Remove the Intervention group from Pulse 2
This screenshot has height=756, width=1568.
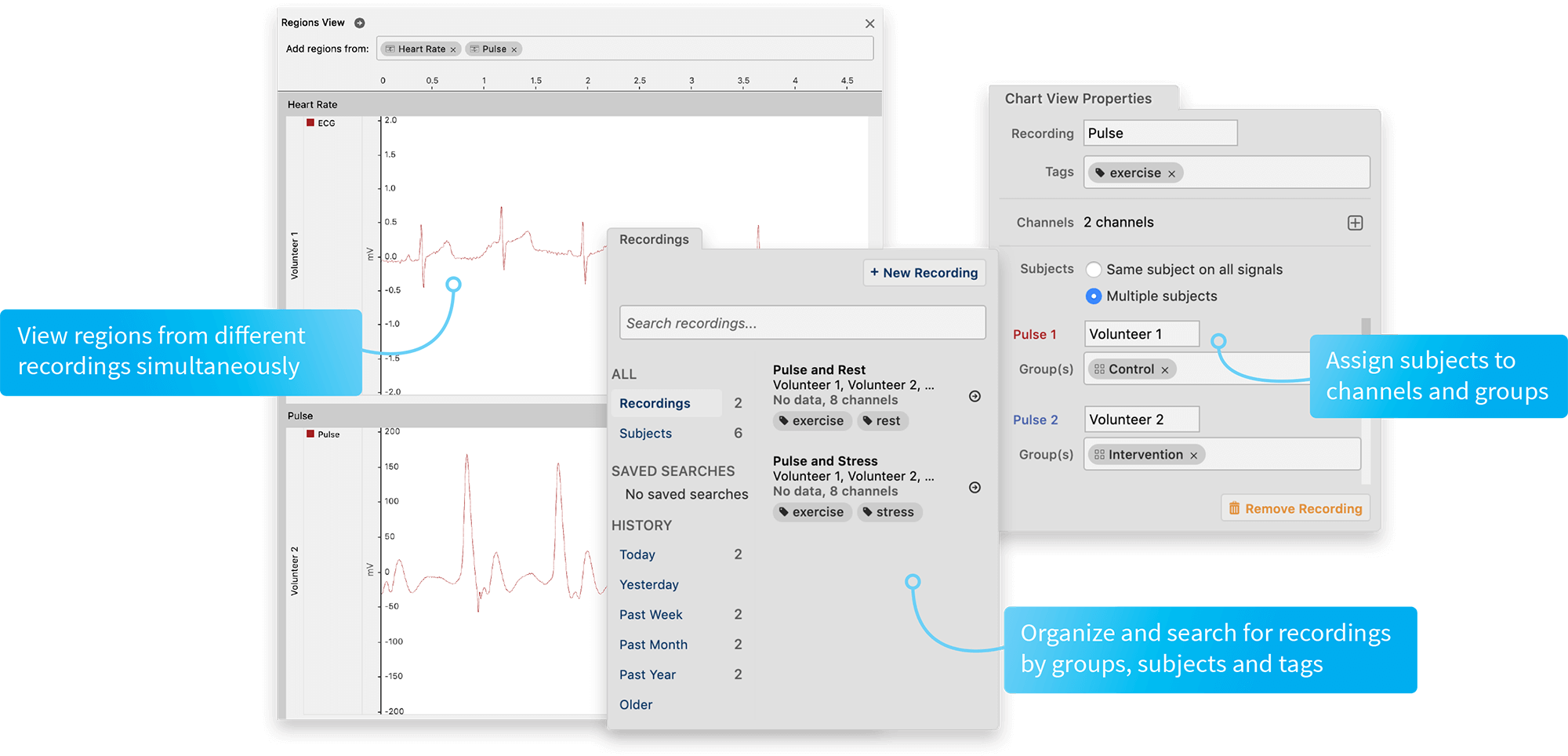pos(1194,454)
